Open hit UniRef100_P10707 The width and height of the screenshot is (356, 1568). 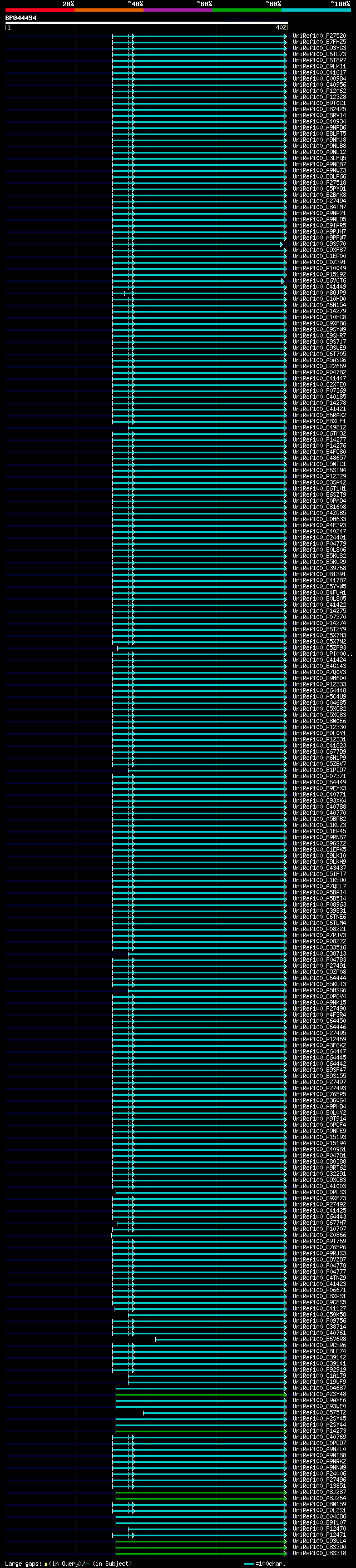point(319,1229)
